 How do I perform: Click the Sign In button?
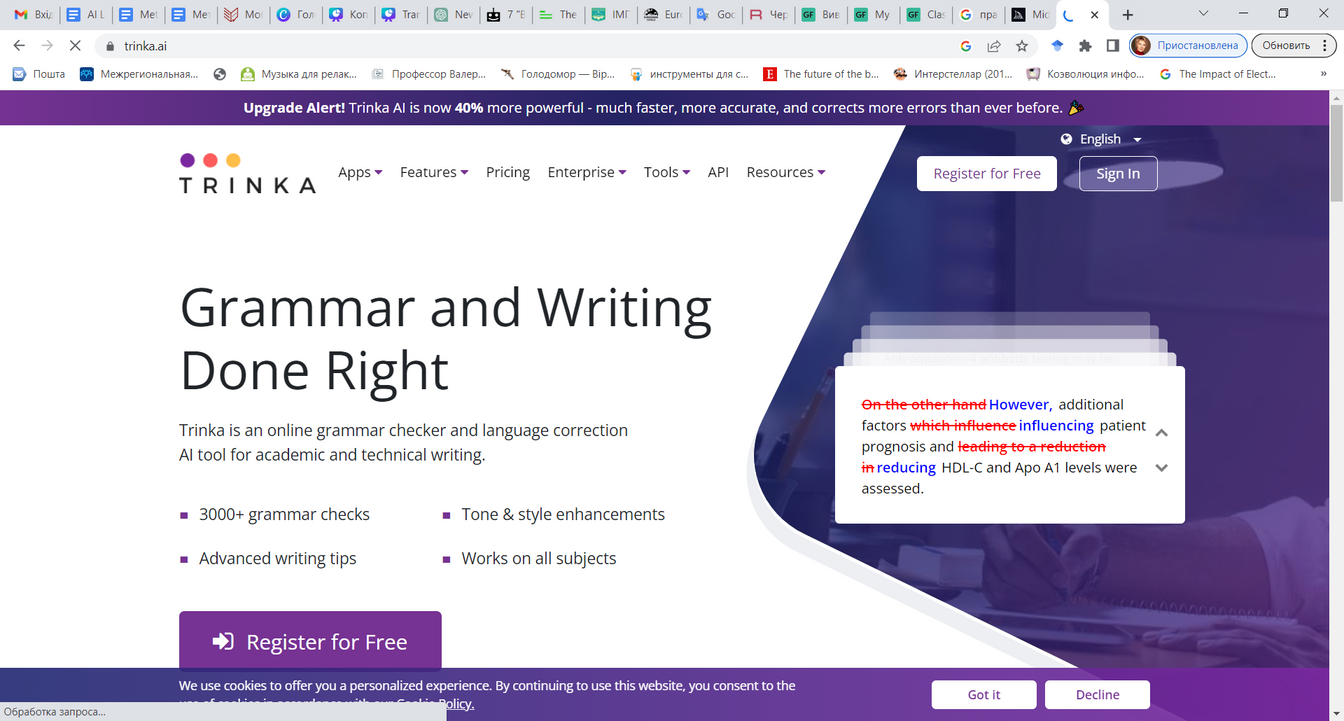(x=1118, y=173)
